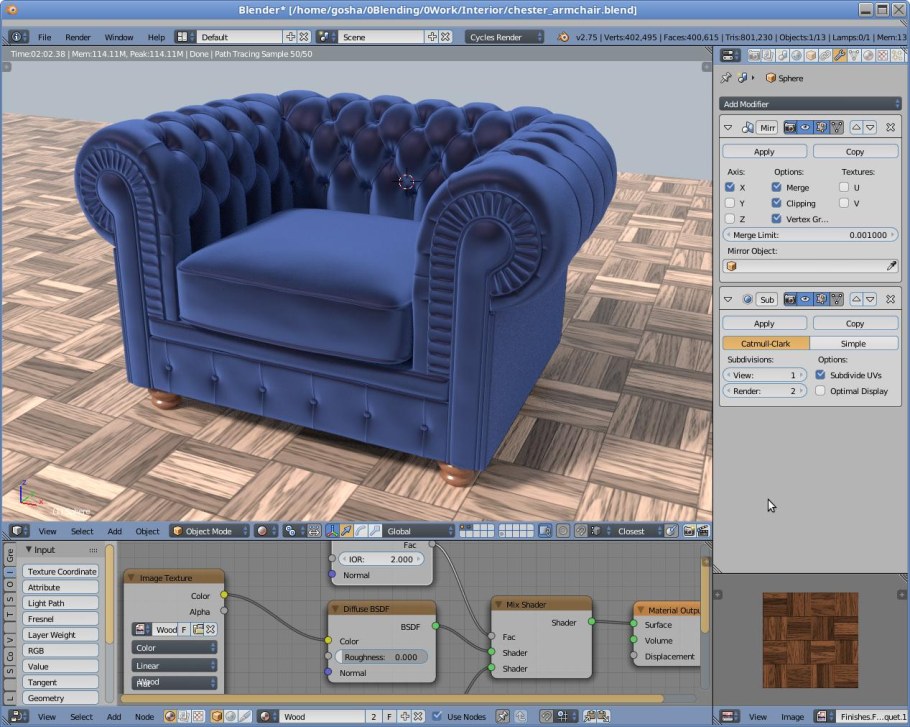The image size is (910, 727).
Task: Open the Render menu in top bar
Action: (78, 37)
